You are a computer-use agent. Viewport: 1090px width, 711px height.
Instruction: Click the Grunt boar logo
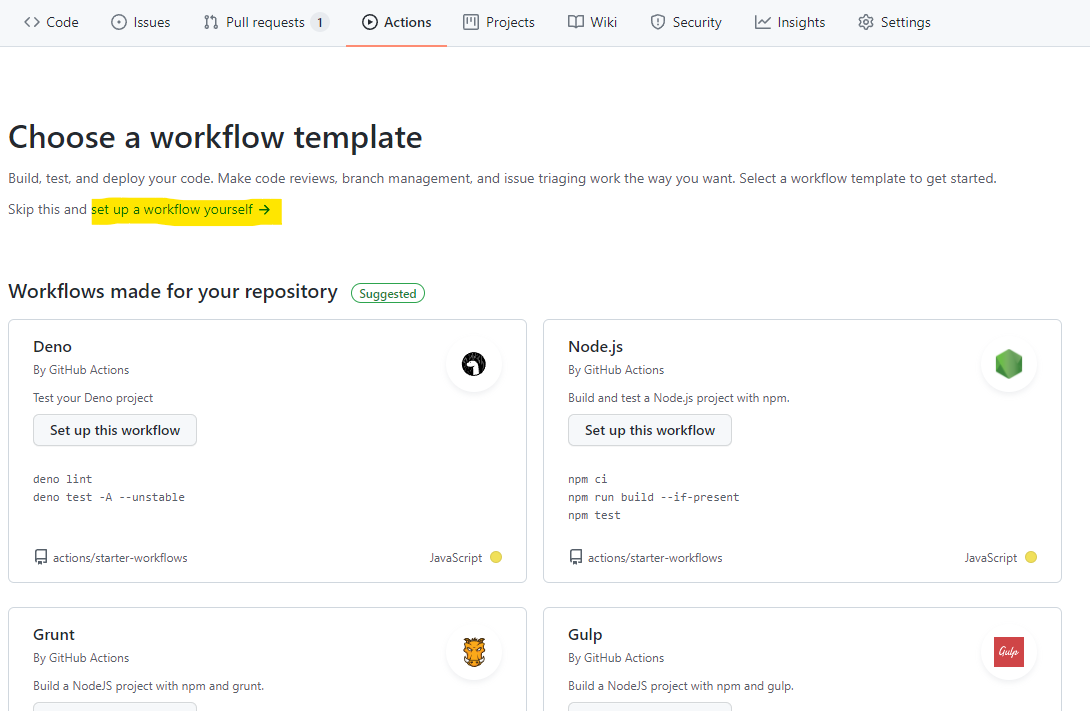(474, 652)
